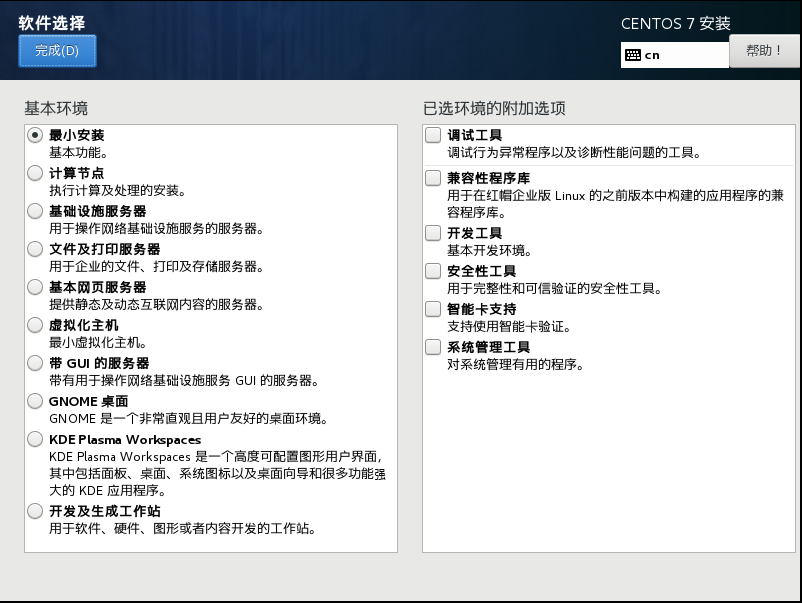
Task: Choose the GNOME 桌面 radio button
Action: coord(35,401)
